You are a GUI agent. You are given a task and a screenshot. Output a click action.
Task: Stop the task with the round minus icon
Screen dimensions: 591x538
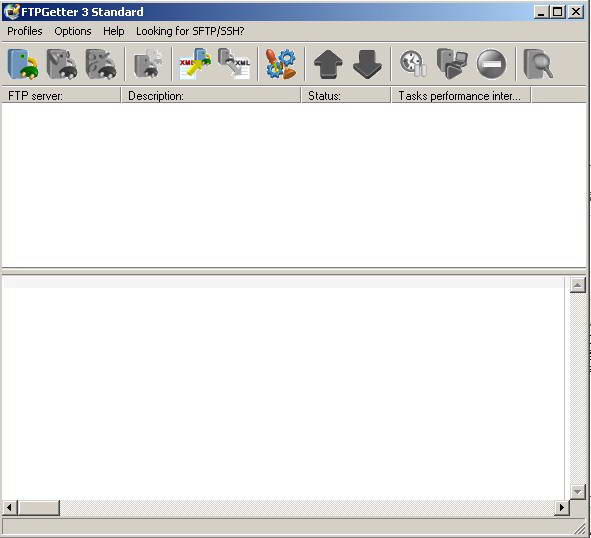(491, 64)
